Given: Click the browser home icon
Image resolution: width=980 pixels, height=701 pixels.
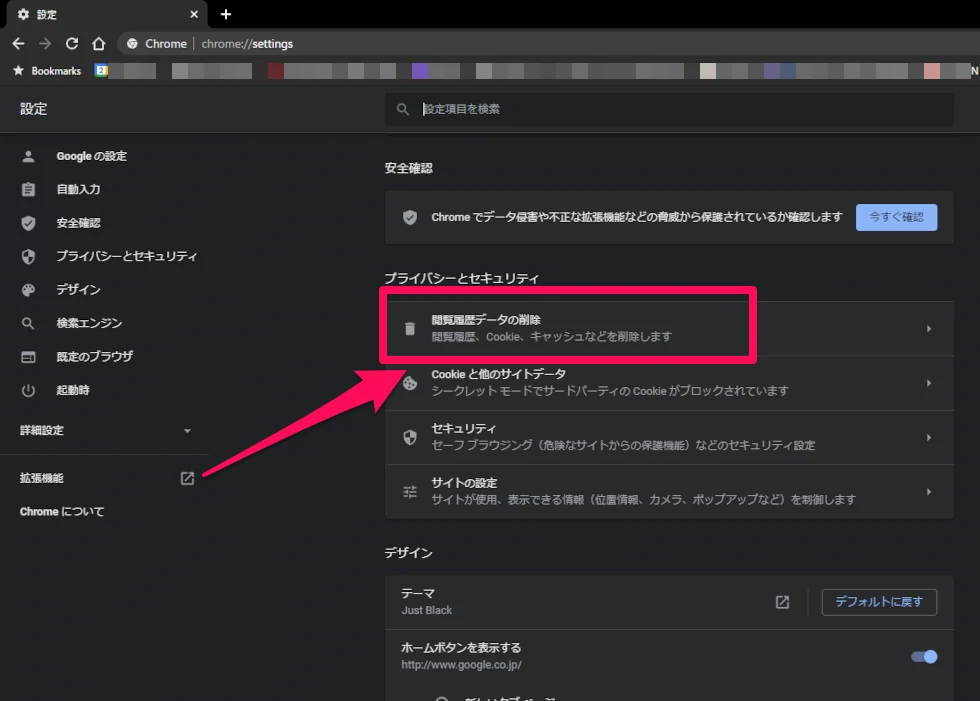Looking at the screenshot, I should coord(98,43).
